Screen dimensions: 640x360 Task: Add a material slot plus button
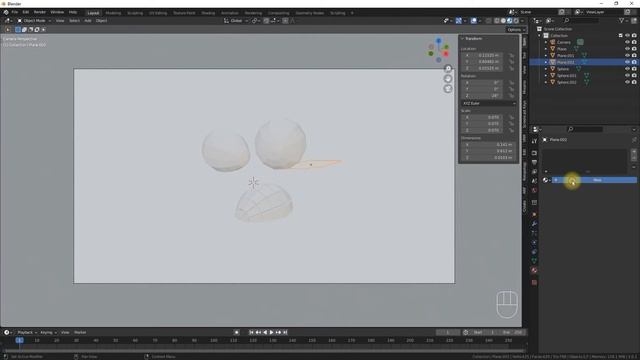[x=634, y=151]
